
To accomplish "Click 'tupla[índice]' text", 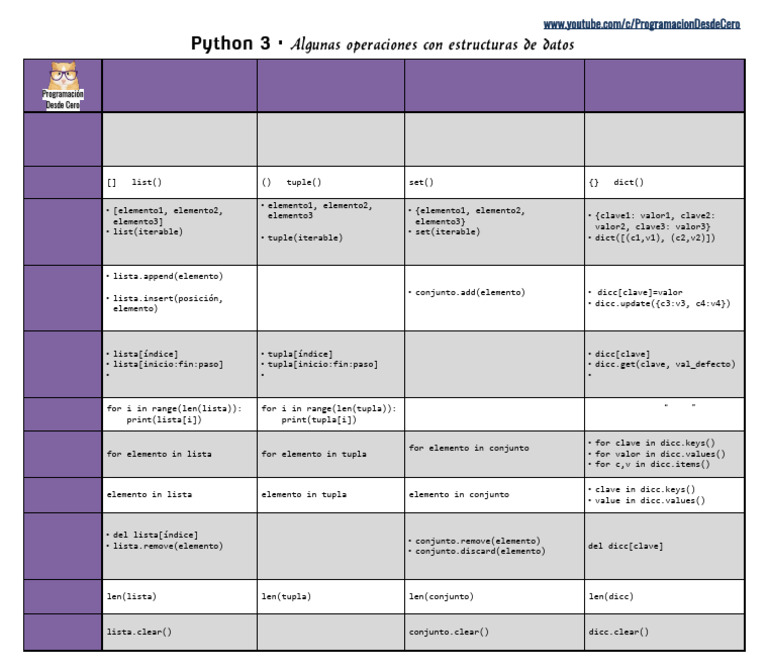I will 300,354.
